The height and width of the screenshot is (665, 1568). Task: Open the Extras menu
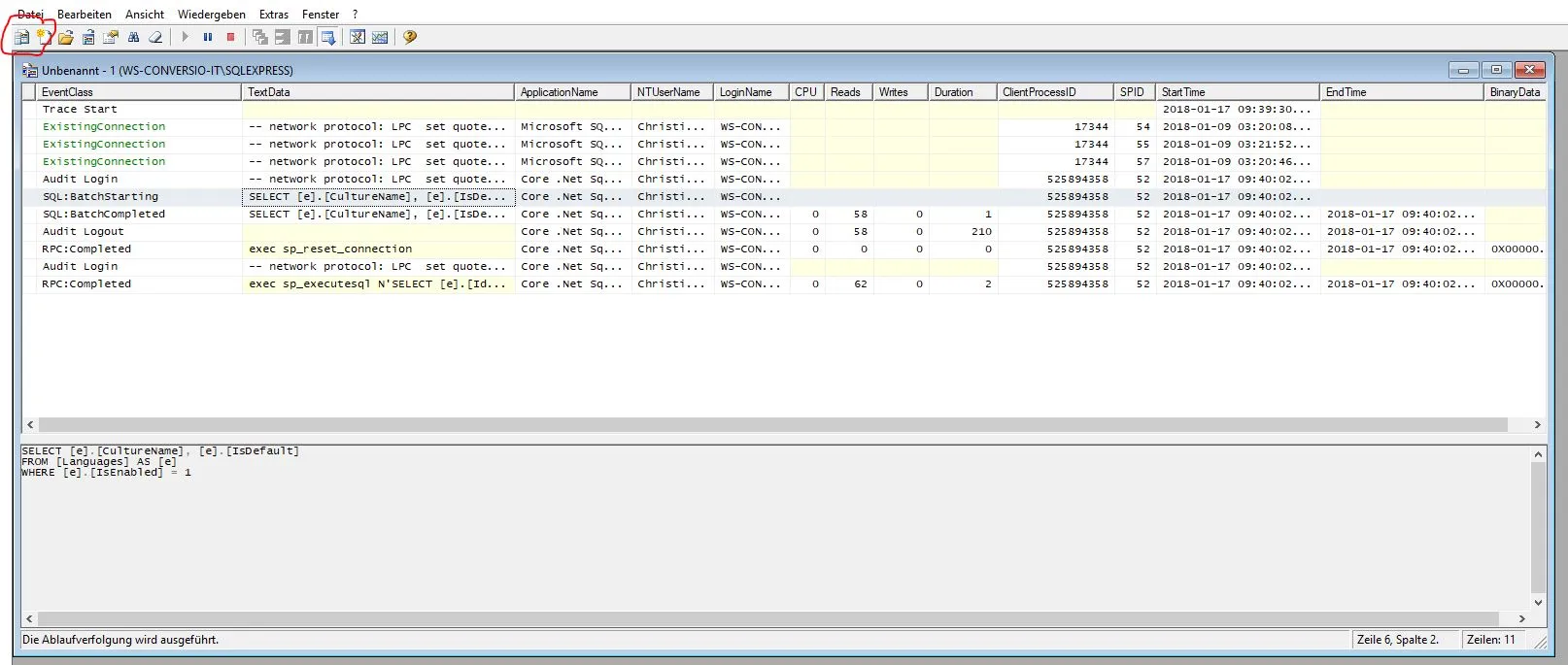point(274,15)
